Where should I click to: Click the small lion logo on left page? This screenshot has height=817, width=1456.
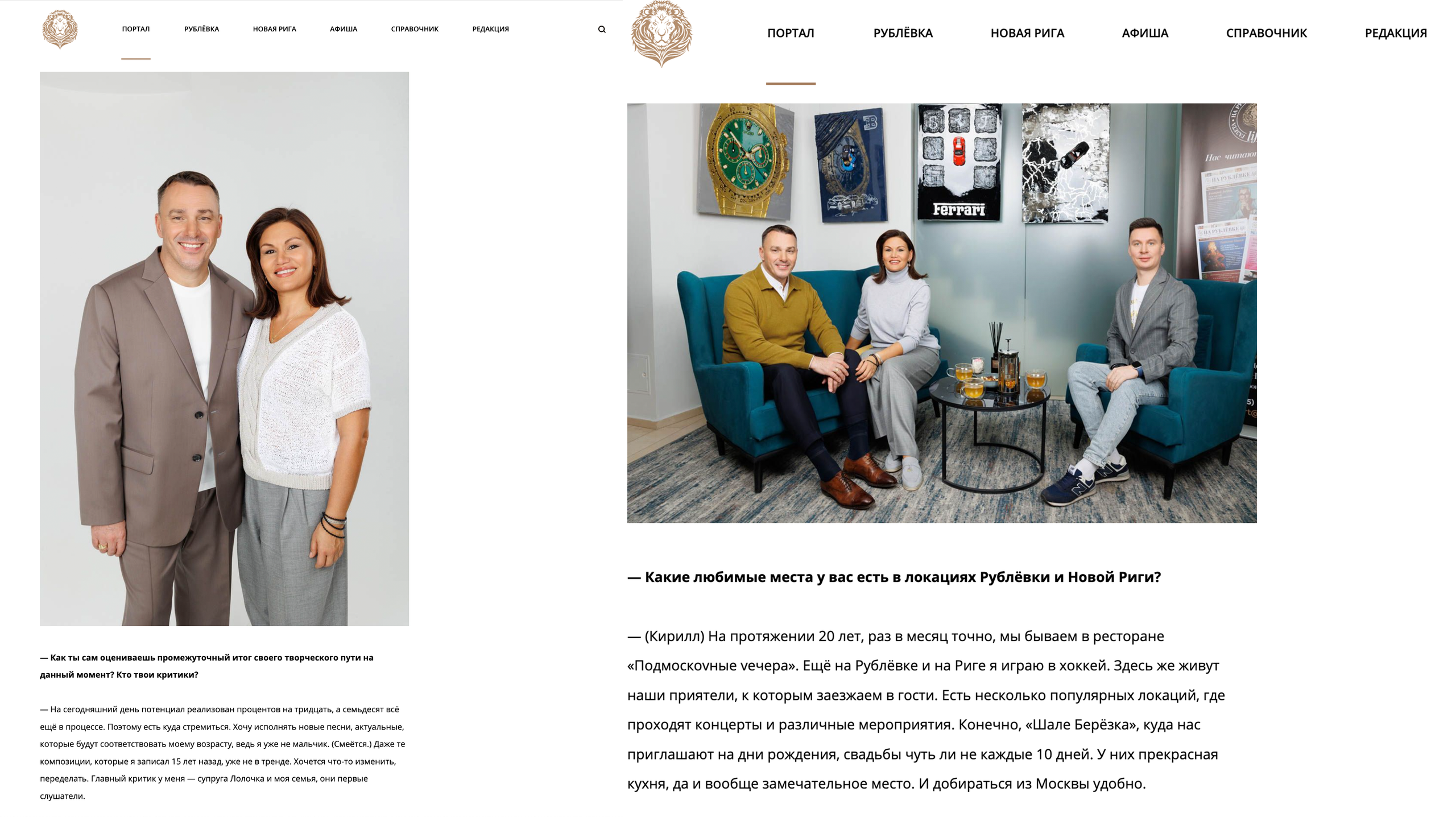(x=60, y=29)
